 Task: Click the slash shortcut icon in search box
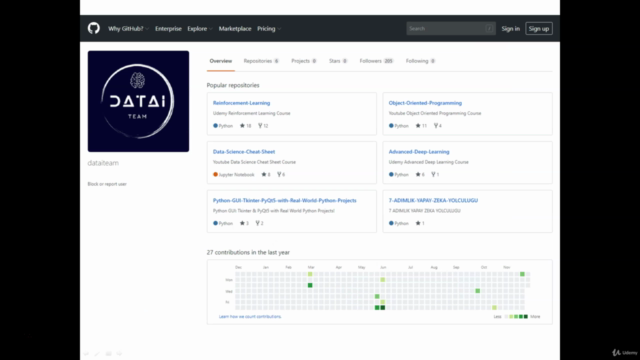coord(489,29)
